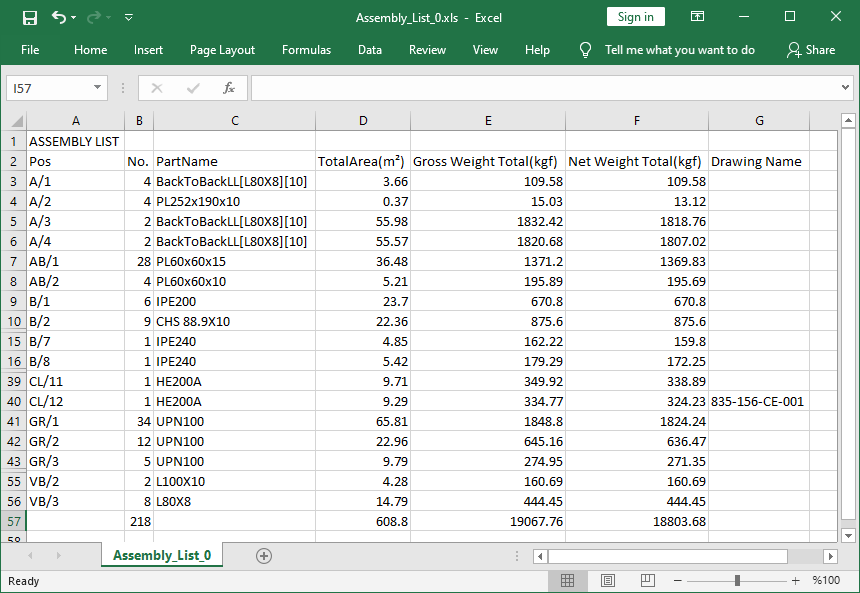Expand the formula bar with the chevron

(x=846, y=88)
